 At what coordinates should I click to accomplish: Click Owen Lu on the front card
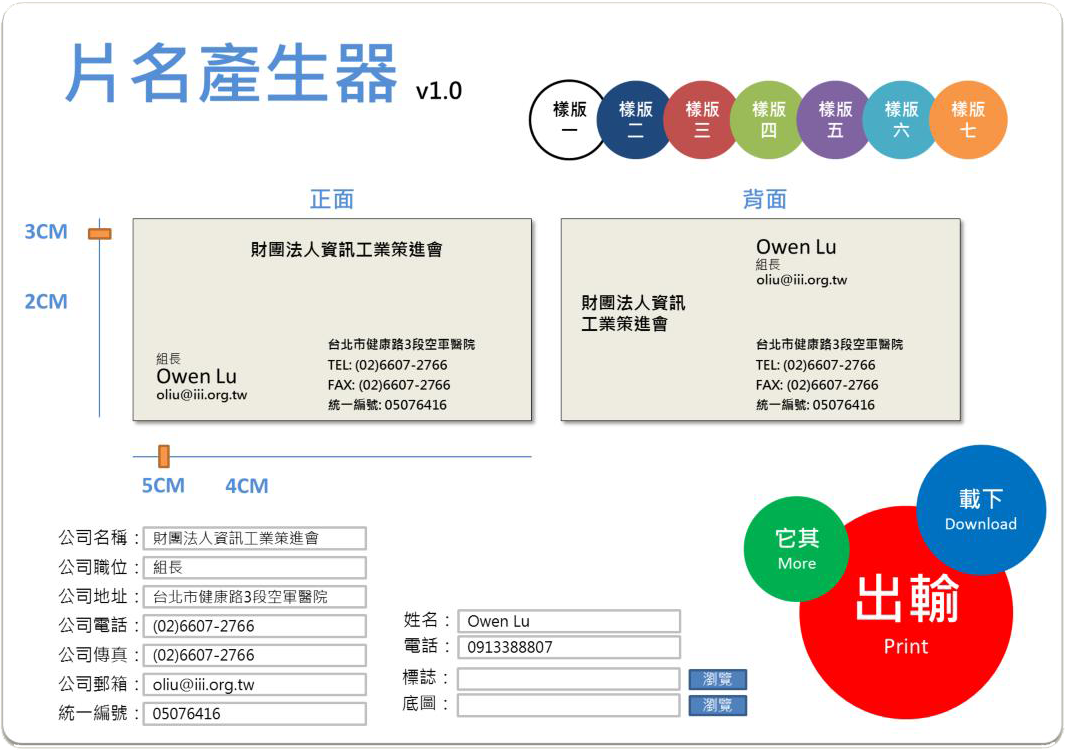pyautogui.click(x=196, y=376)
